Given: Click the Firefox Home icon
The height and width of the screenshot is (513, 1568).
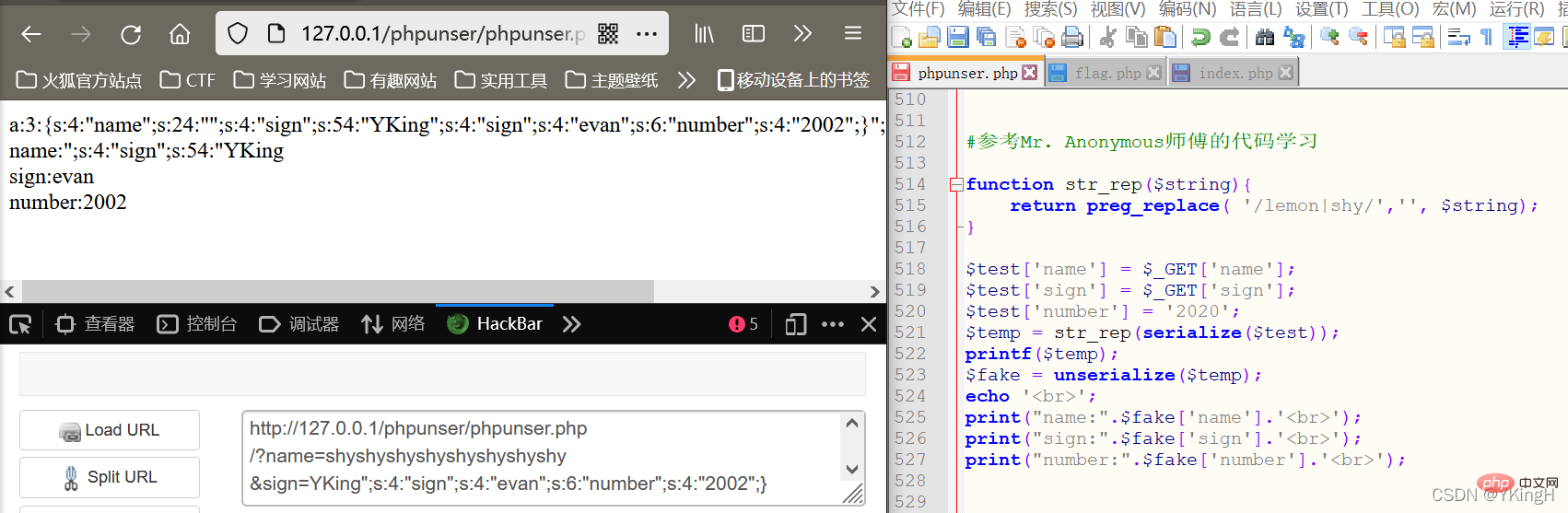Looking at the screenshot, I should point(180,34).
